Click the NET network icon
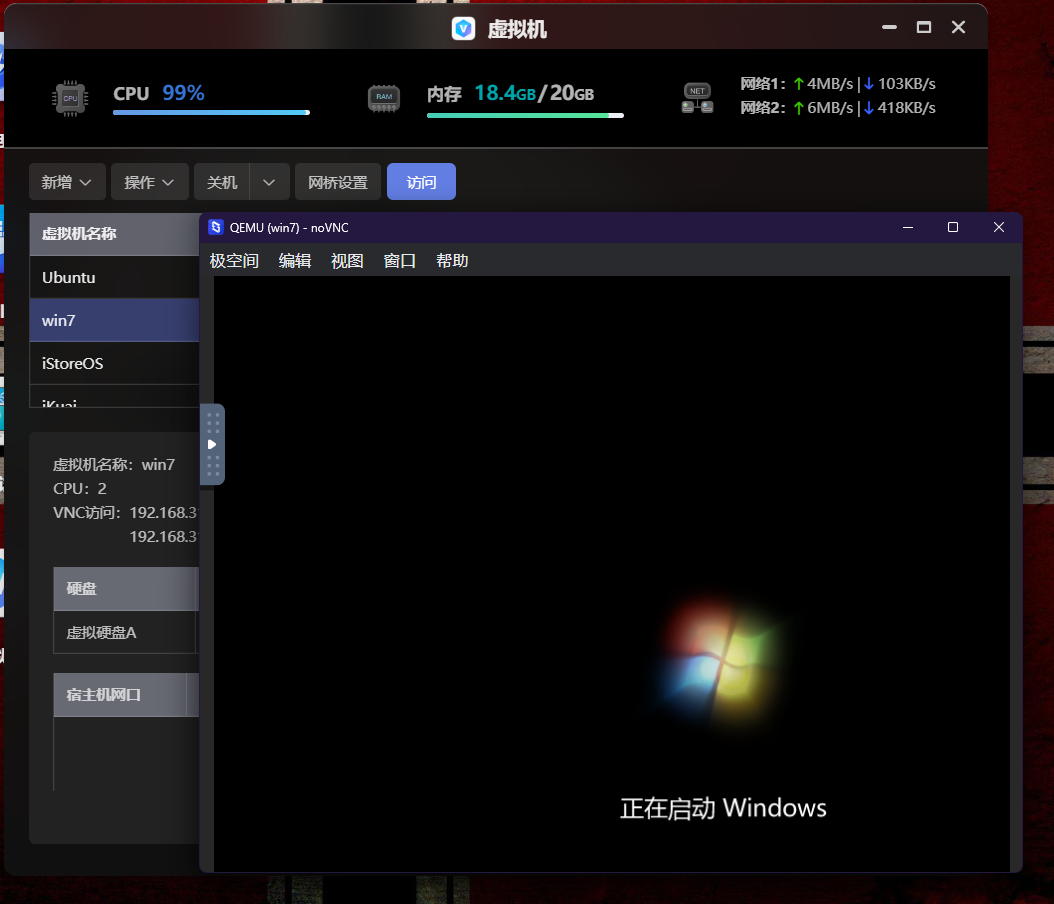 tap(697, 98)
